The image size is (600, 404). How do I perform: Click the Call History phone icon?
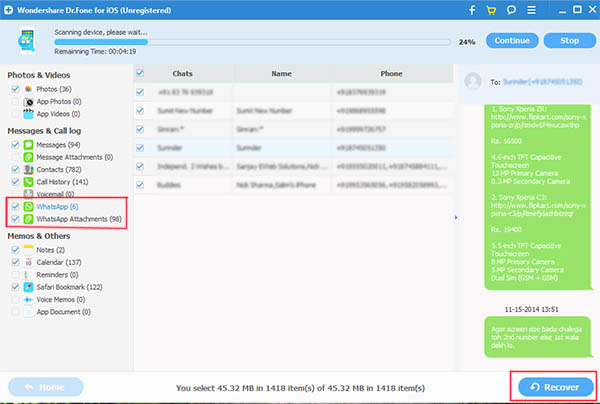point(28,182)
